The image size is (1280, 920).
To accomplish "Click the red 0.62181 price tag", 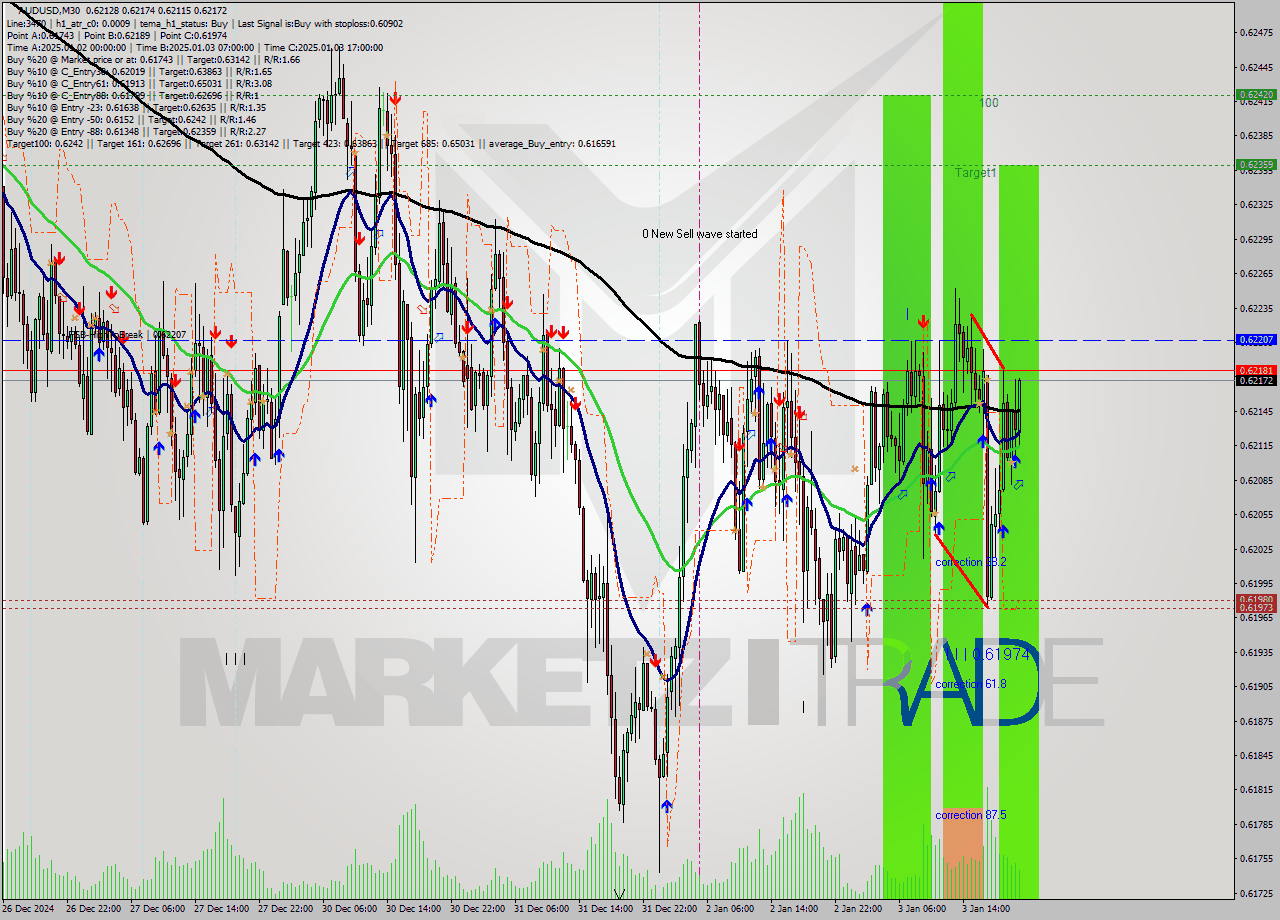I will click(x=1256, y=370).
